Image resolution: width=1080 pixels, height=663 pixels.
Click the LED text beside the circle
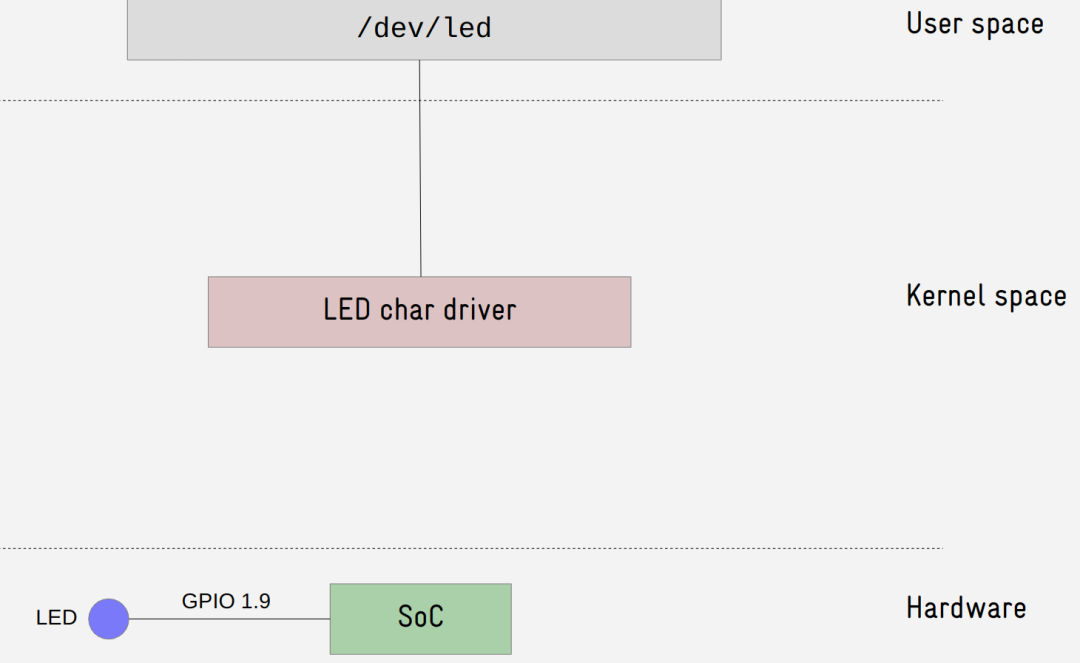(56, 618)
